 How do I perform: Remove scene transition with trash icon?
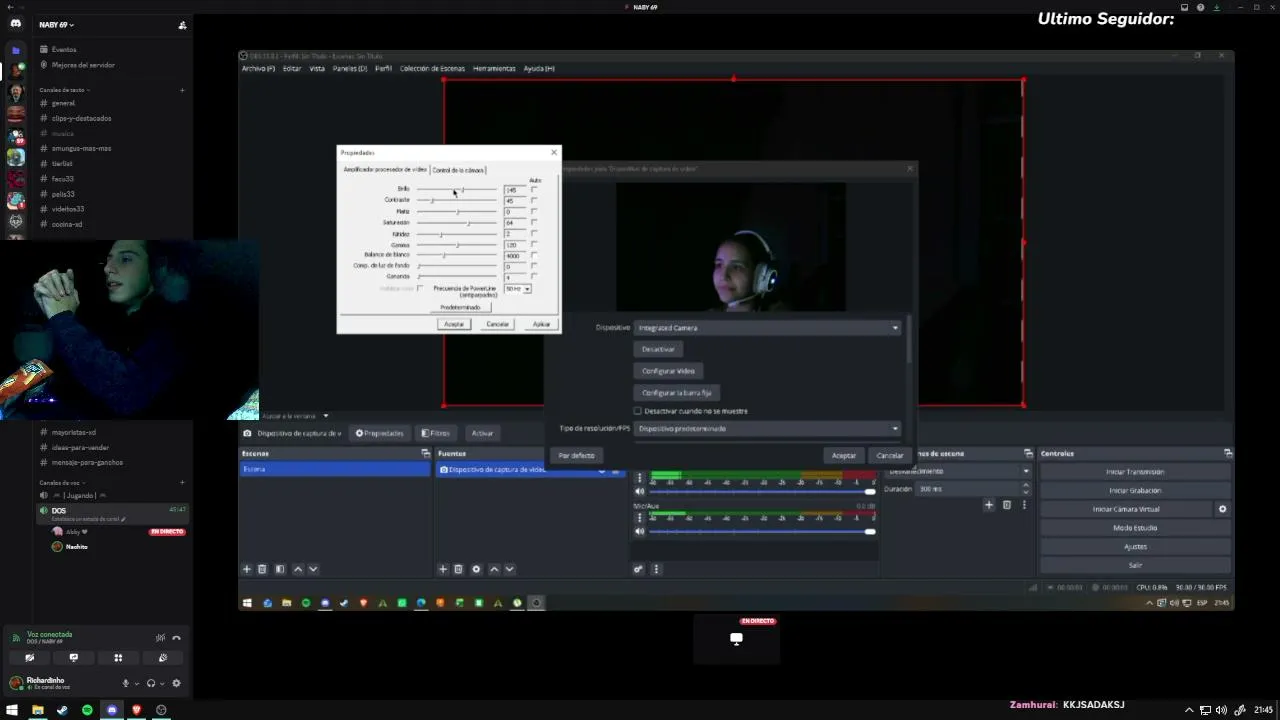pyautogui.click(x=1007, y=505)
